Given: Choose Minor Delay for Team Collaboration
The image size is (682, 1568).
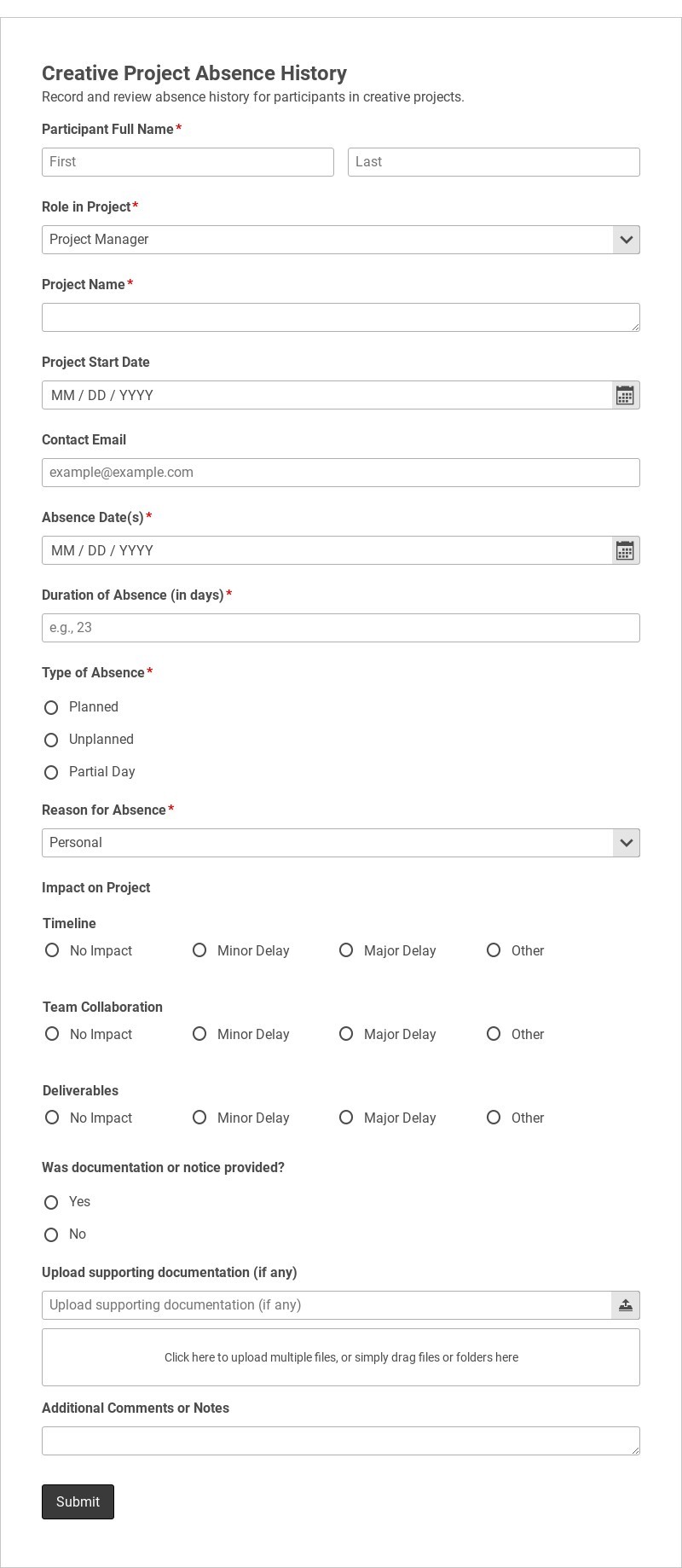Looking at the screenshot, I should click(199, 1034).
